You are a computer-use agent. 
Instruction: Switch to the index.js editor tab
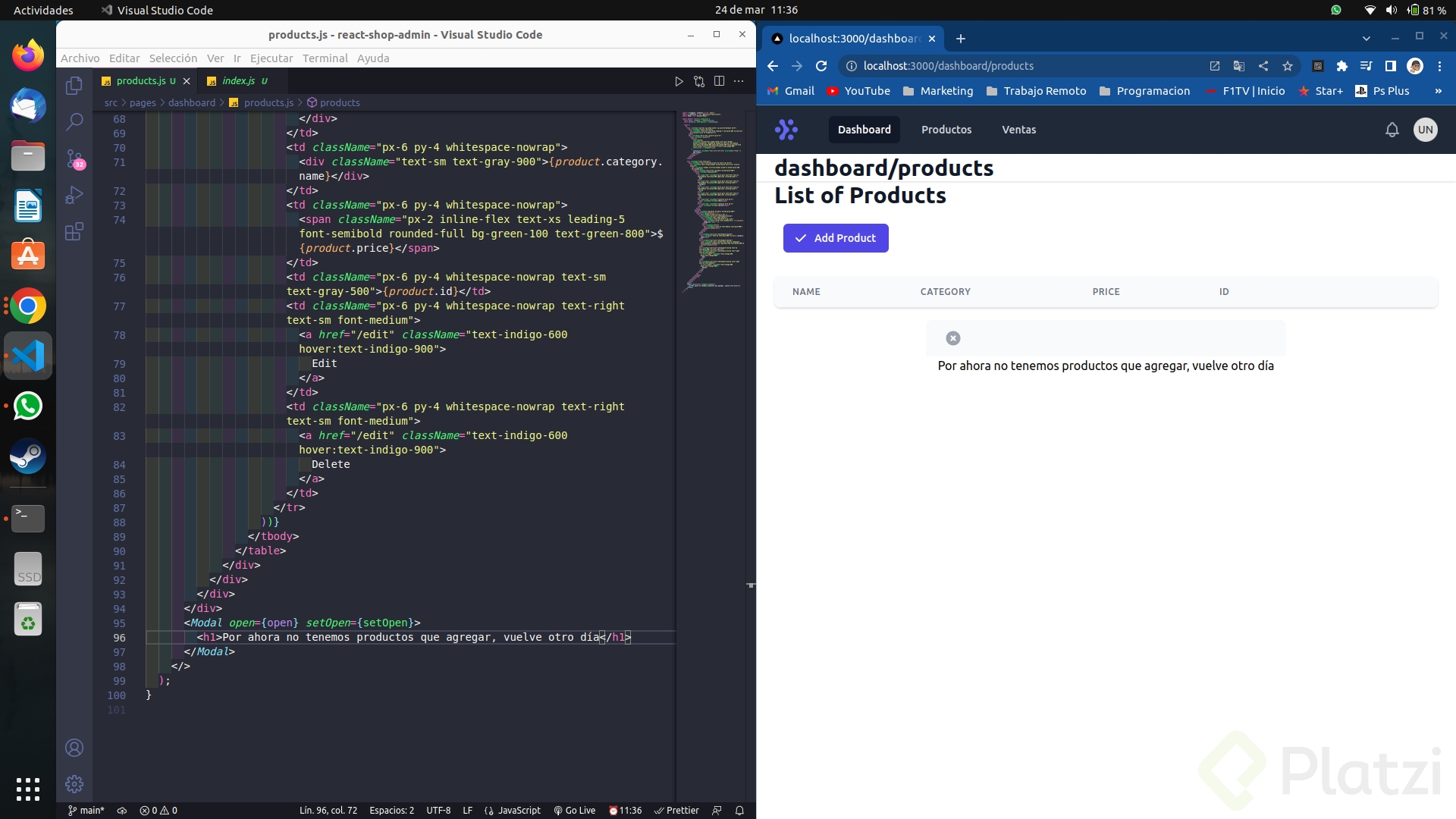[238, 80]
